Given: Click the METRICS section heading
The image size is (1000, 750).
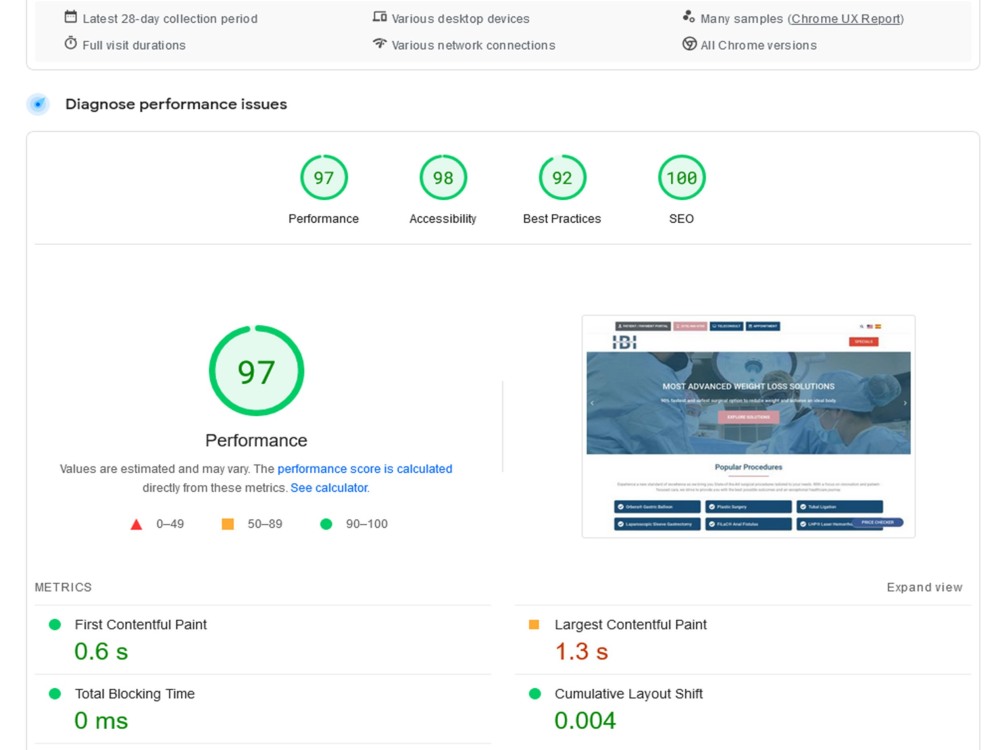Looking at the screenshot, I should click(x=63, y=587).
